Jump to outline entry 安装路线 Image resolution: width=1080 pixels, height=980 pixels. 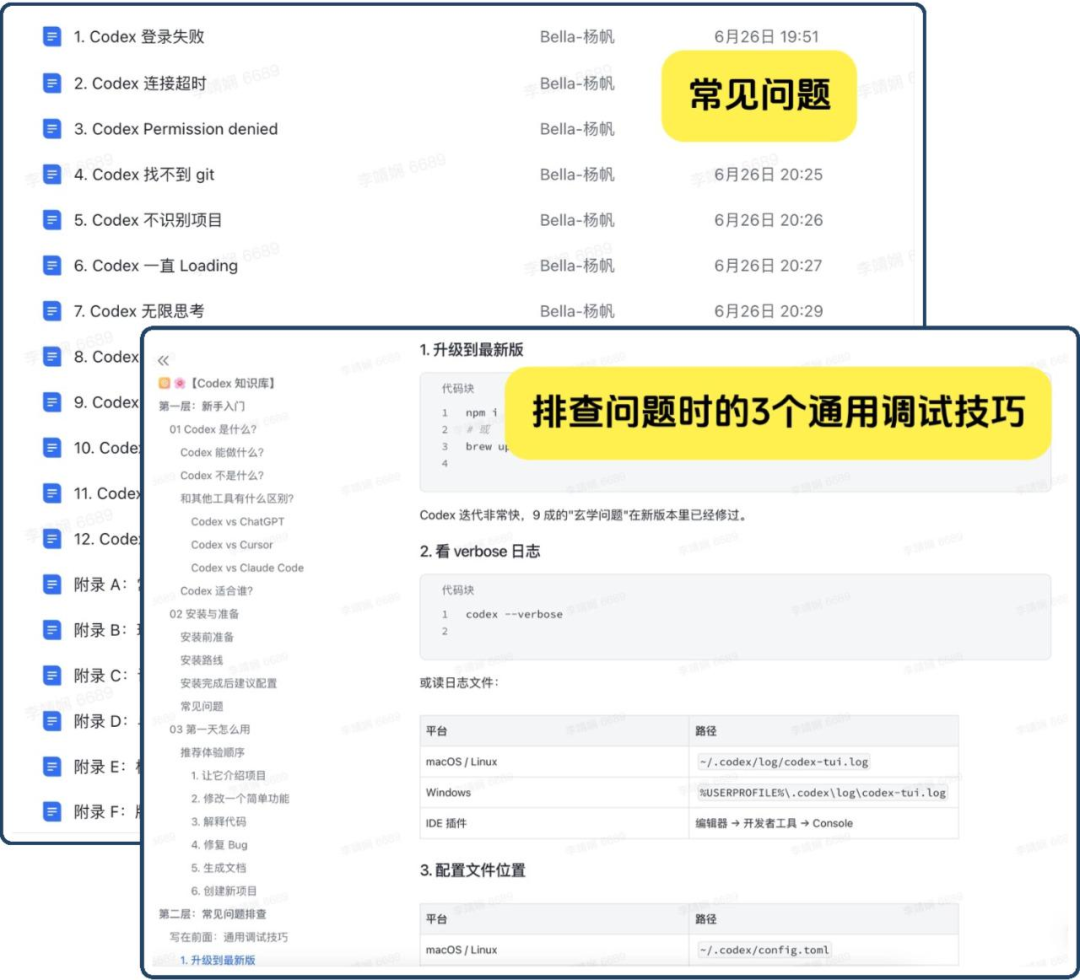click(x=202, y=660)
